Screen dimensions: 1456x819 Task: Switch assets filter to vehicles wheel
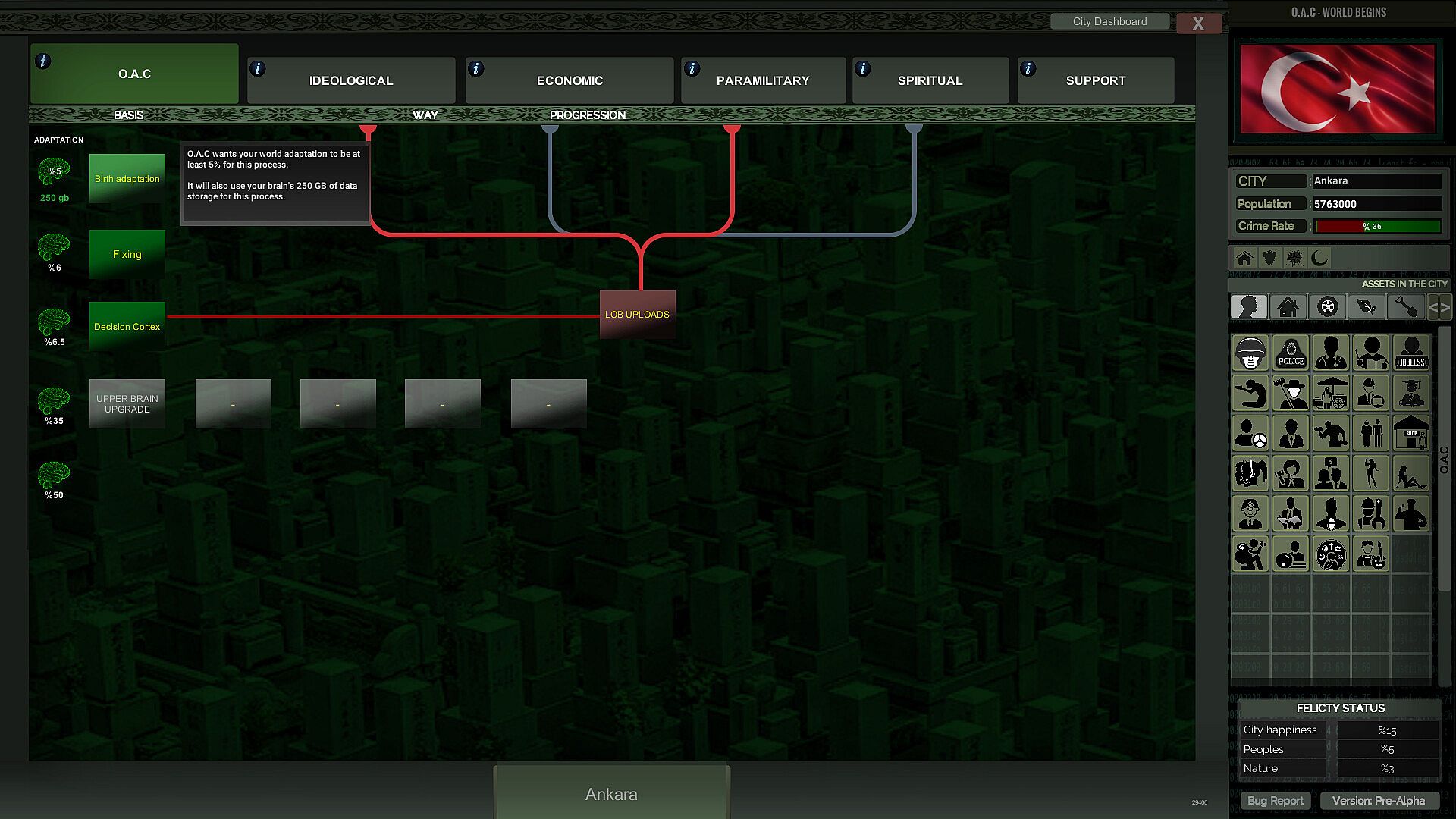(1328, 307)
